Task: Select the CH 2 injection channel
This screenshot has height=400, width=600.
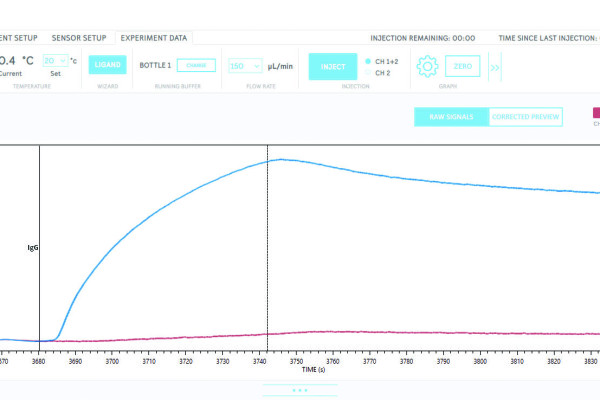Action: [368, 72]
